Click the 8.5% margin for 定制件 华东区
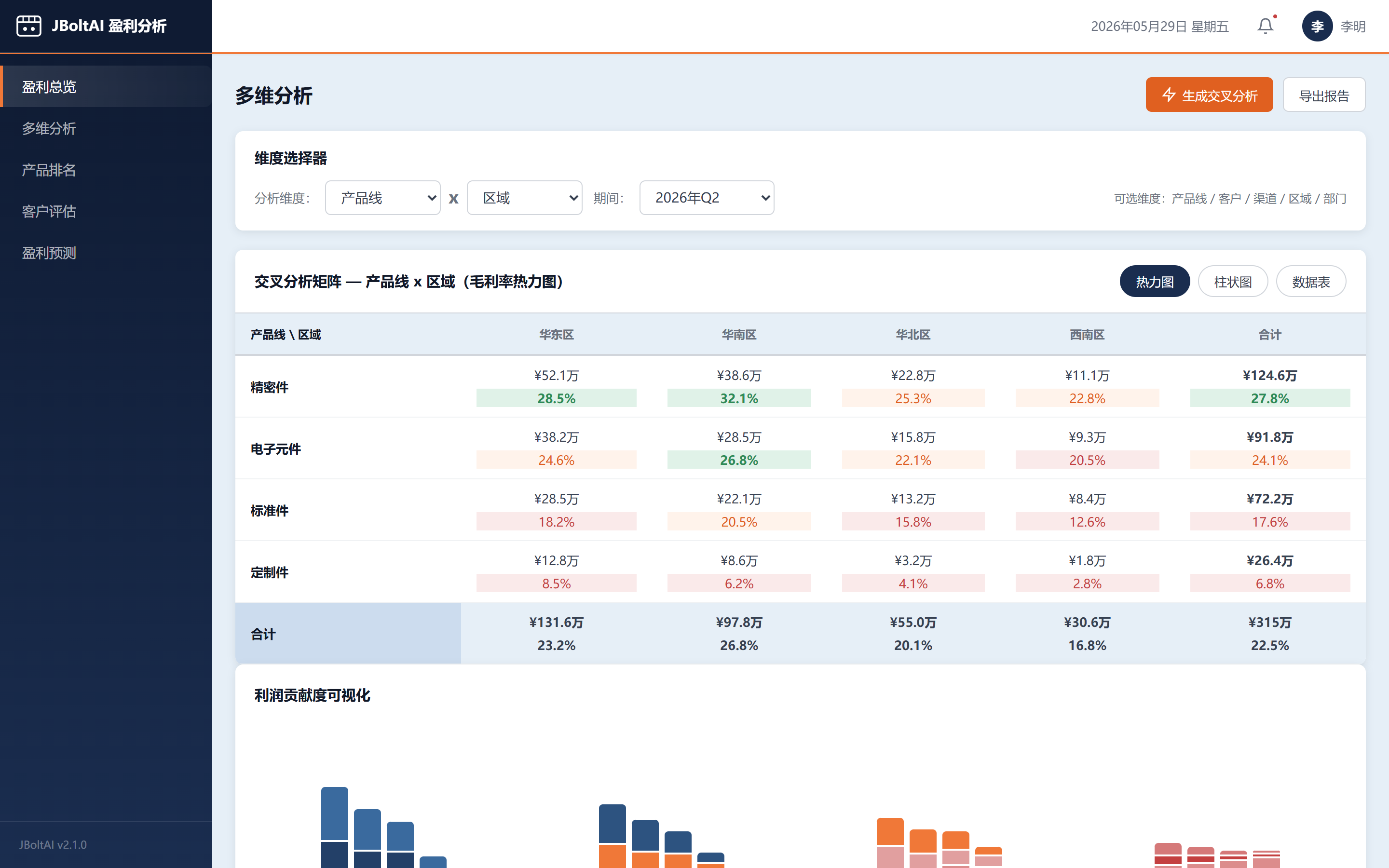The height and width of the screenshot is (868, 1389). coord(556,583)
